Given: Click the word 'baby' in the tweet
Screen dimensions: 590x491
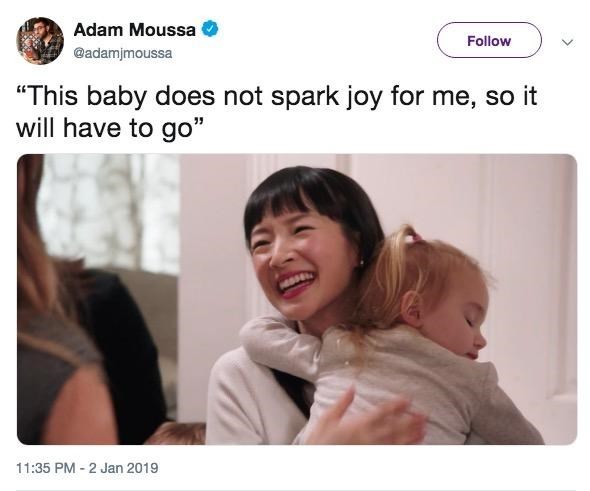Looking at the screenshot, I should click(x=117, y=97).
